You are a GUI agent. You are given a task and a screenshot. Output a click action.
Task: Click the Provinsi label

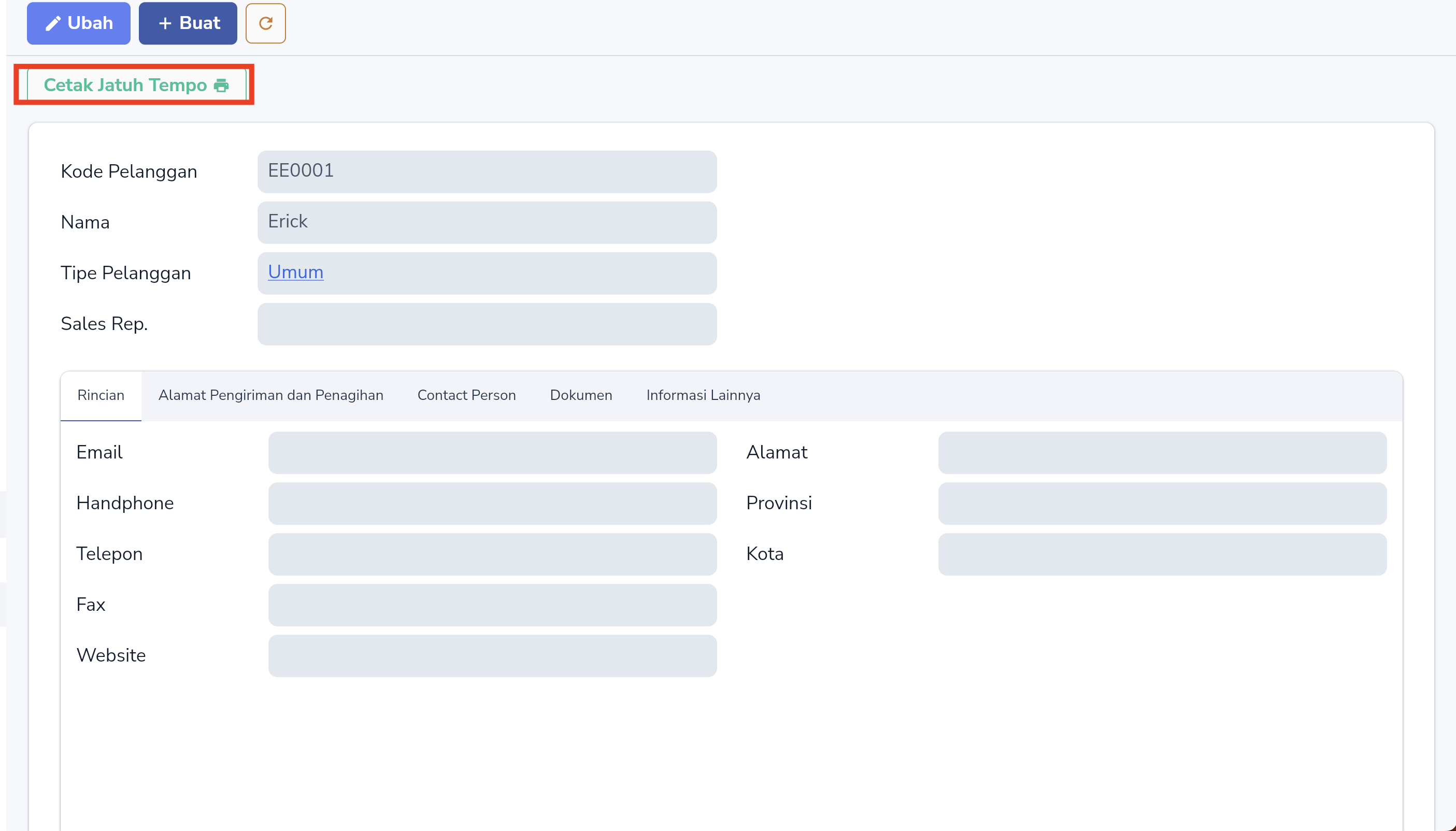click(x=779, y=503)
